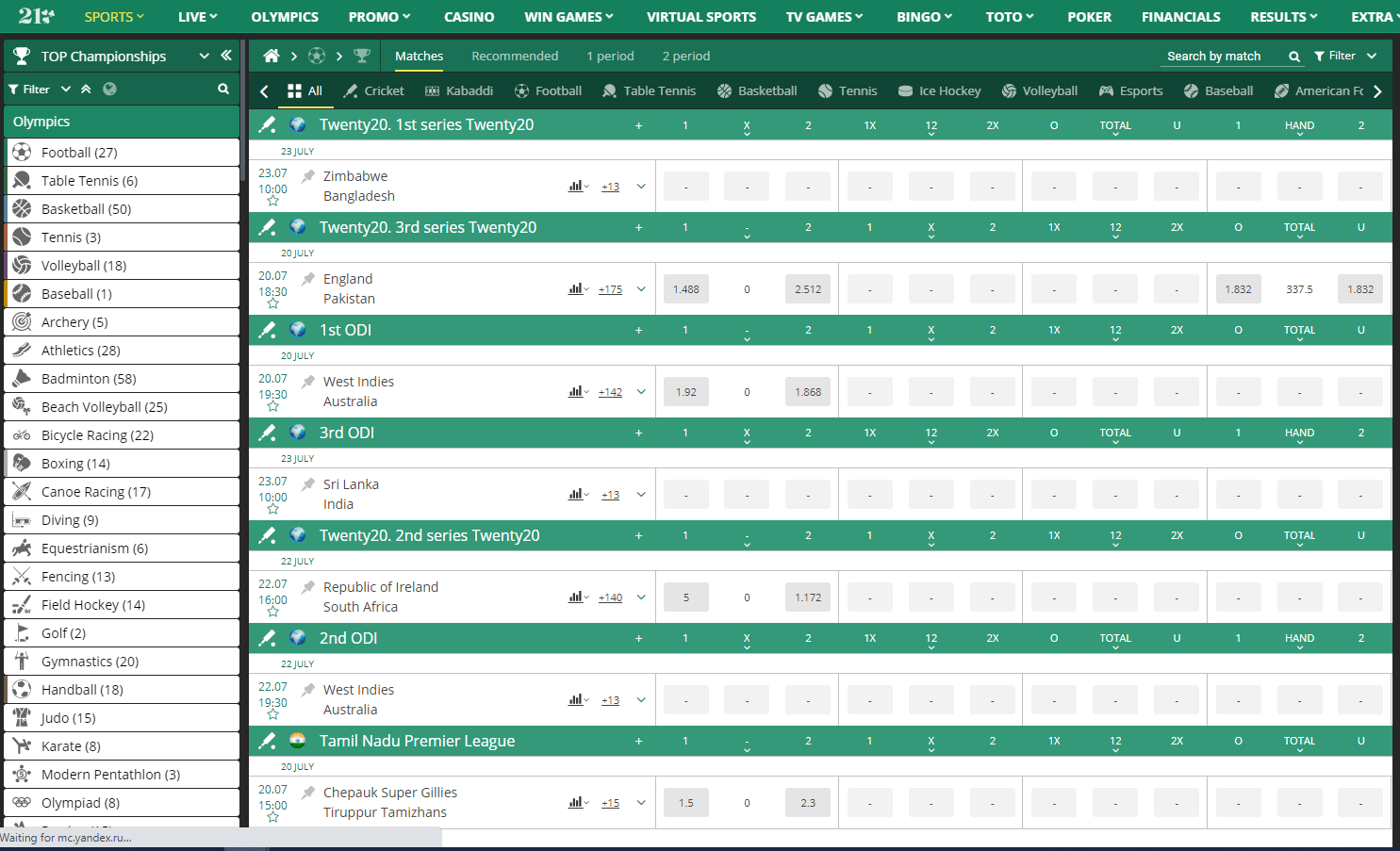Favorite Chepauk Super Gillies match star
The width and height of the screenshot is (1400, 851).
(272, 817)
